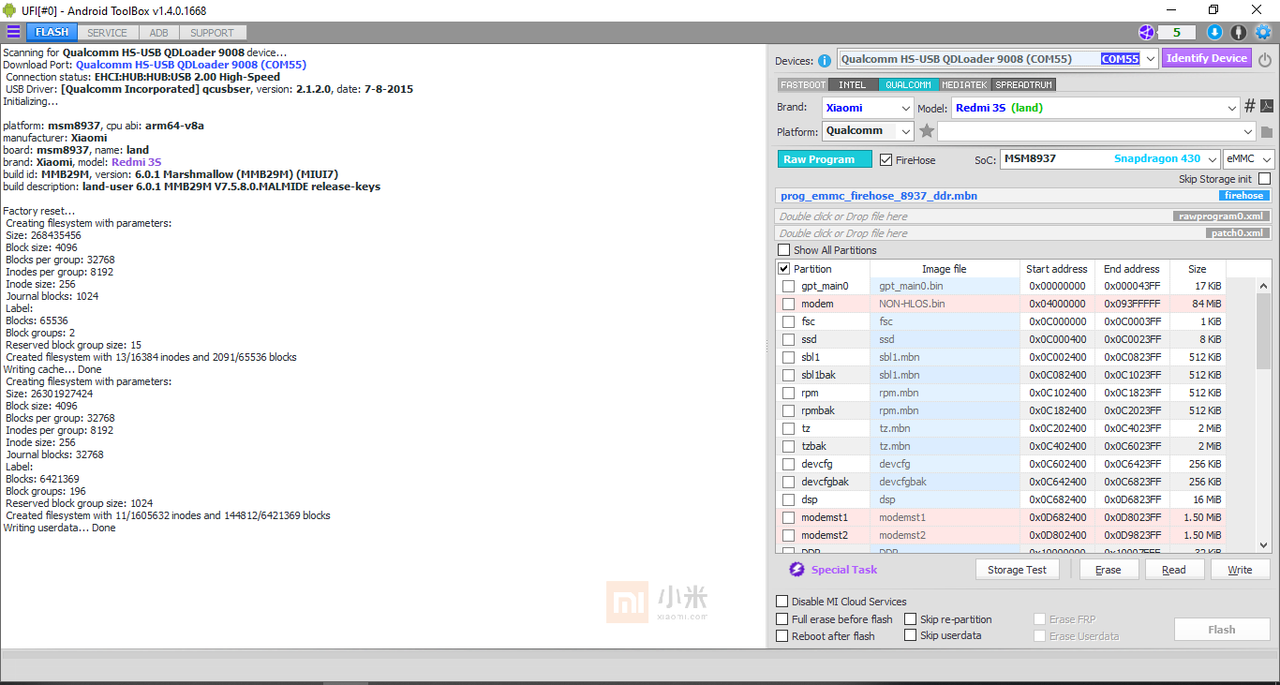Switch to the SERVICE tab
1280x685 pixels.
tap(107, 32)
